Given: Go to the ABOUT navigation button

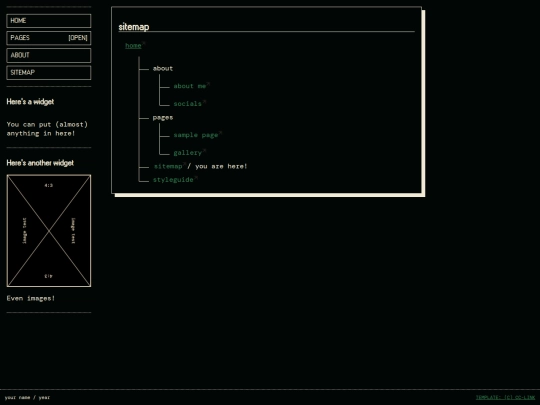Looking at the screenshot, I should (49, 55).
